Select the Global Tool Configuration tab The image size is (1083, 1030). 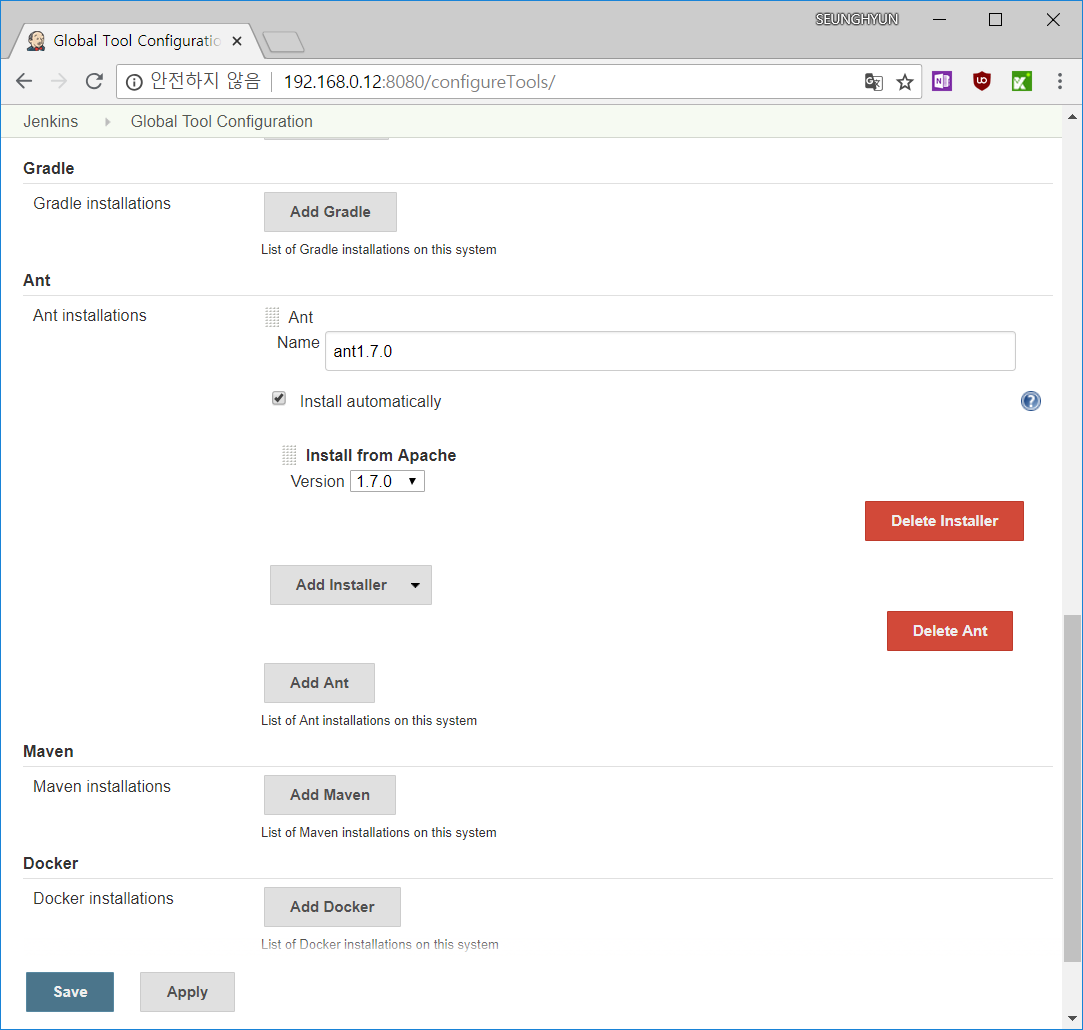click(x=136, y=41)
